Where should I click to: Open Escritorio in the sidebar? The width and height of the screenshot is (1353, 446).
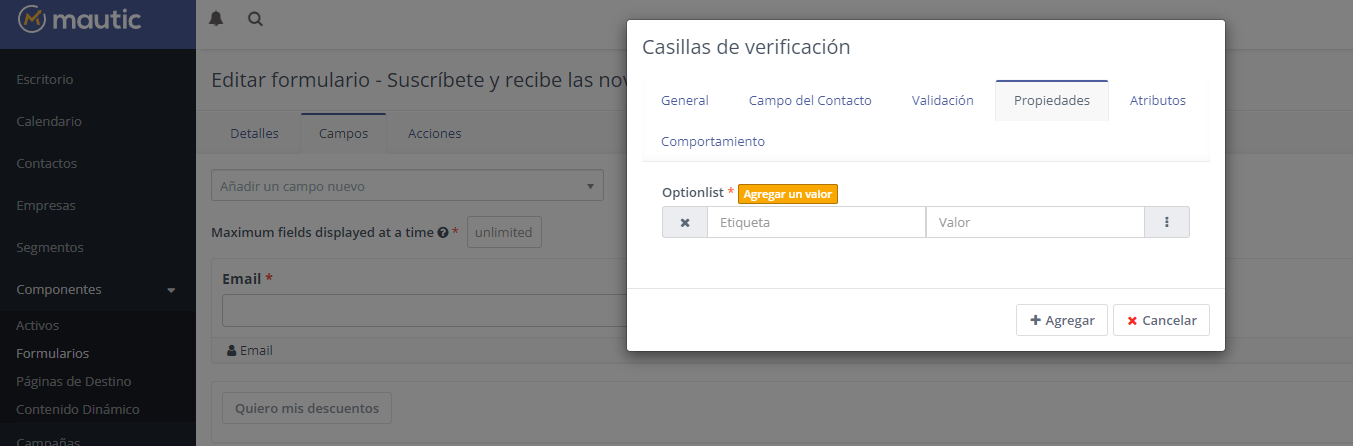click(45, 79)
